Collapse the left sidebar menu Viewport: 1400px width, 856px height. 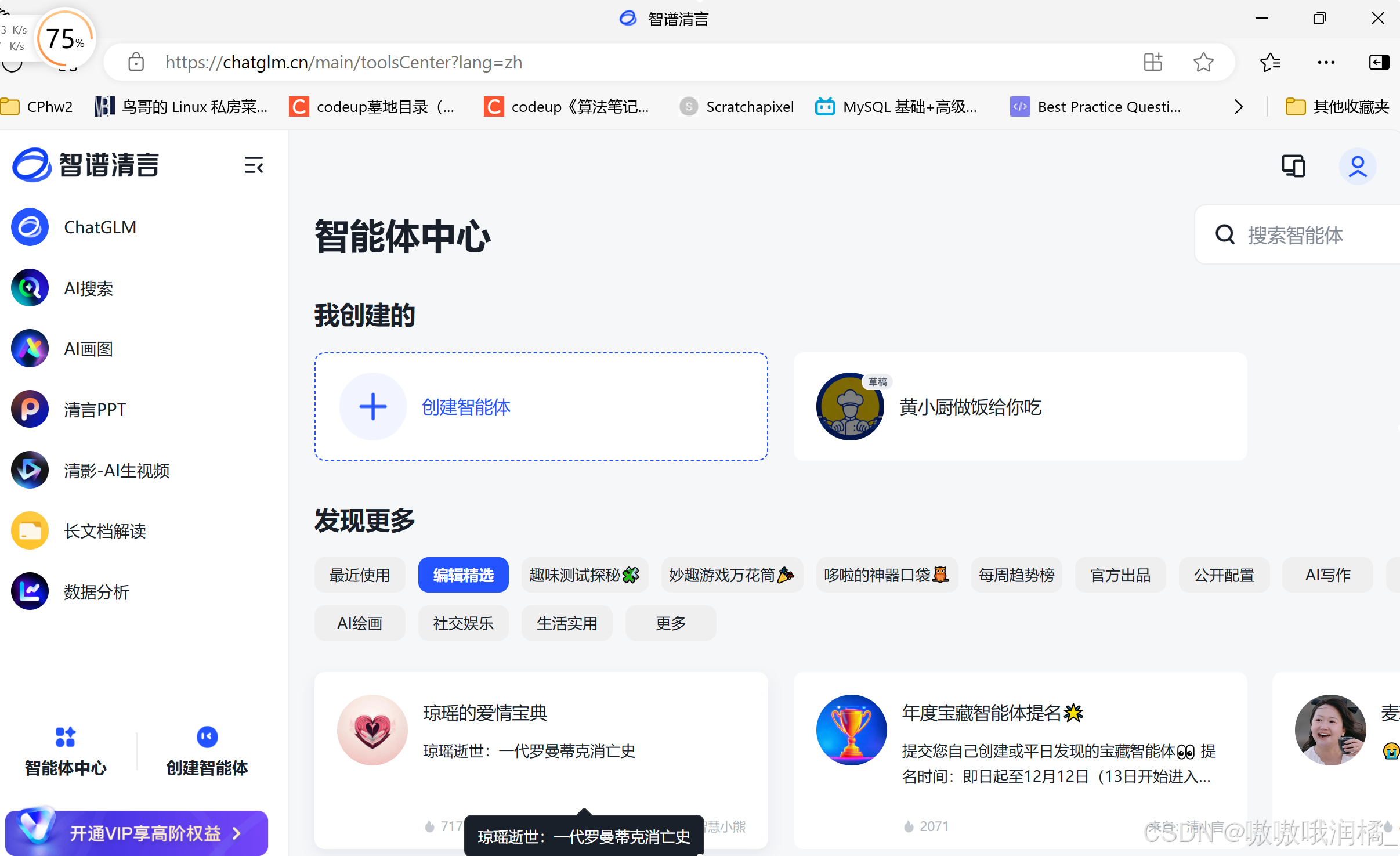[254, 165]
